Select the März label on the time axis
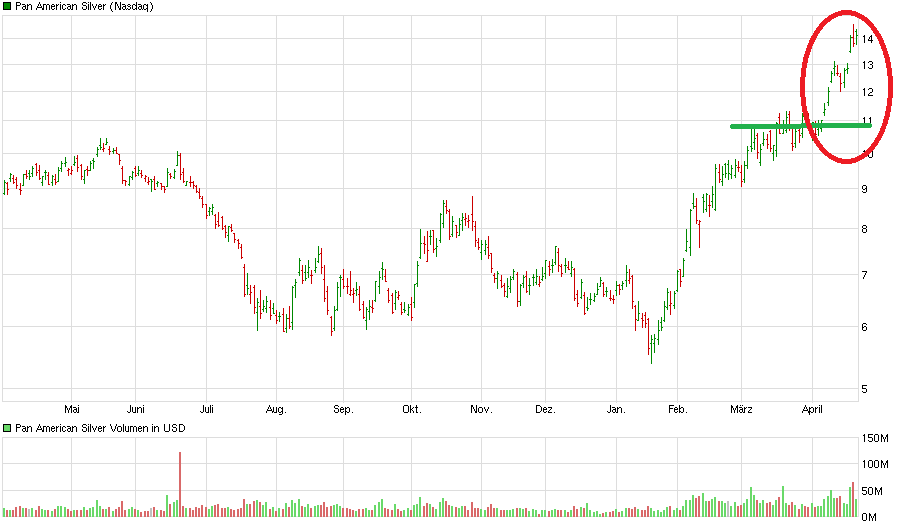 pyautogui.click(x=741, y=409)
